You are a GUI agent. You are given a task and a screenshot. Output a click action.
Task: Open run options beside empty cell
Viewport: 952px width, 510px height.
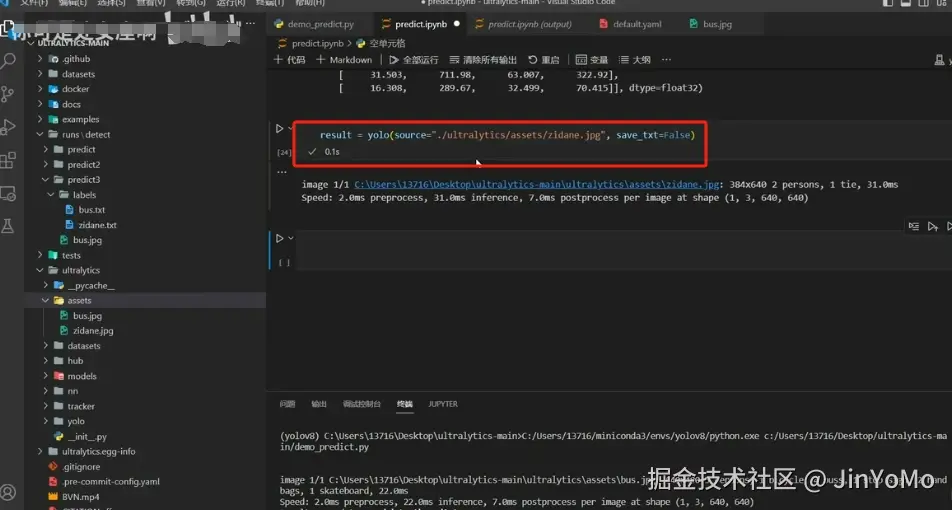pyautogui.click(x=290, y=239)
